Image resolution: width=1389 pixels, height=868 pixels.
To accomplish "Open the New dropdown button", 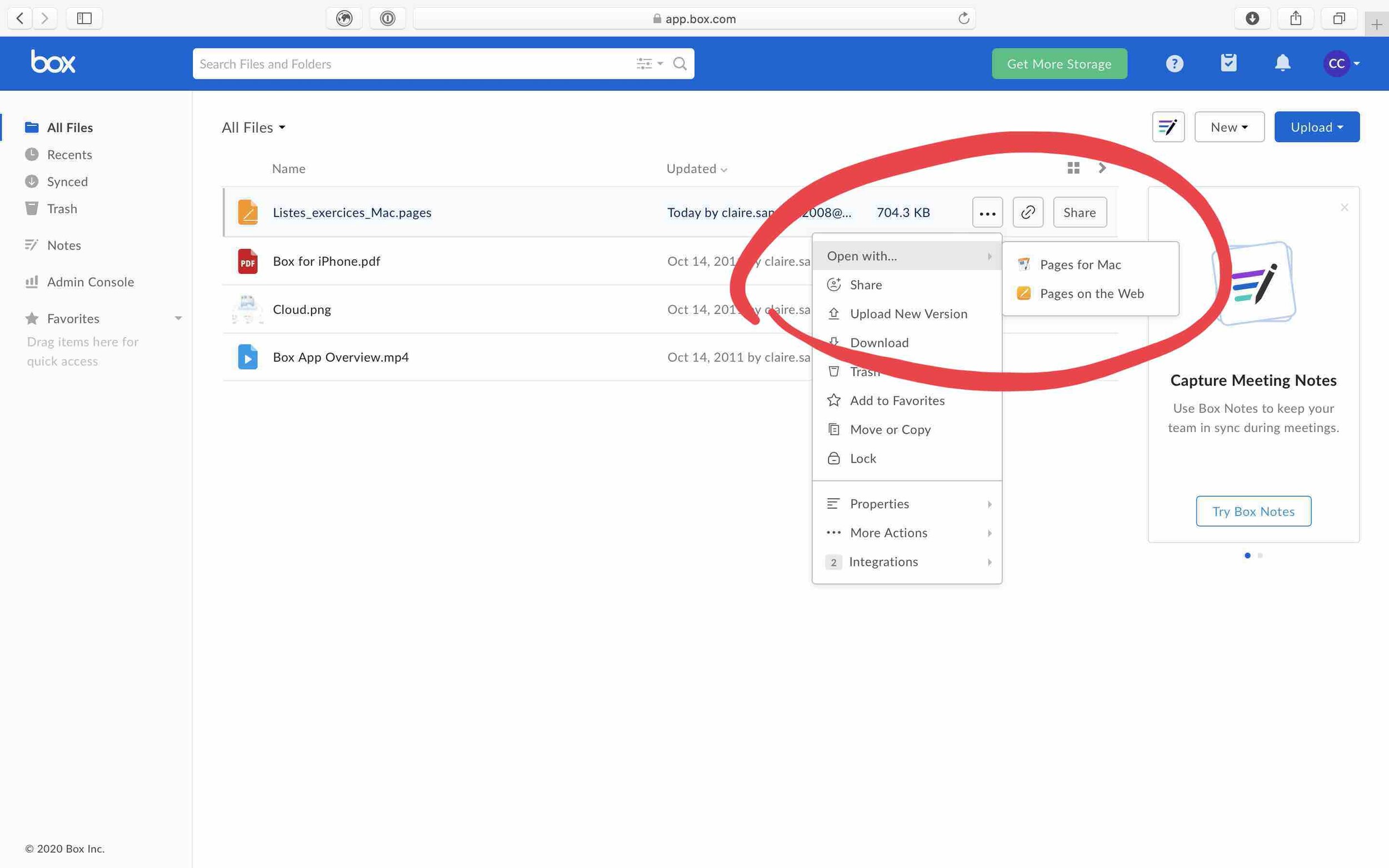I will 1230,127.
